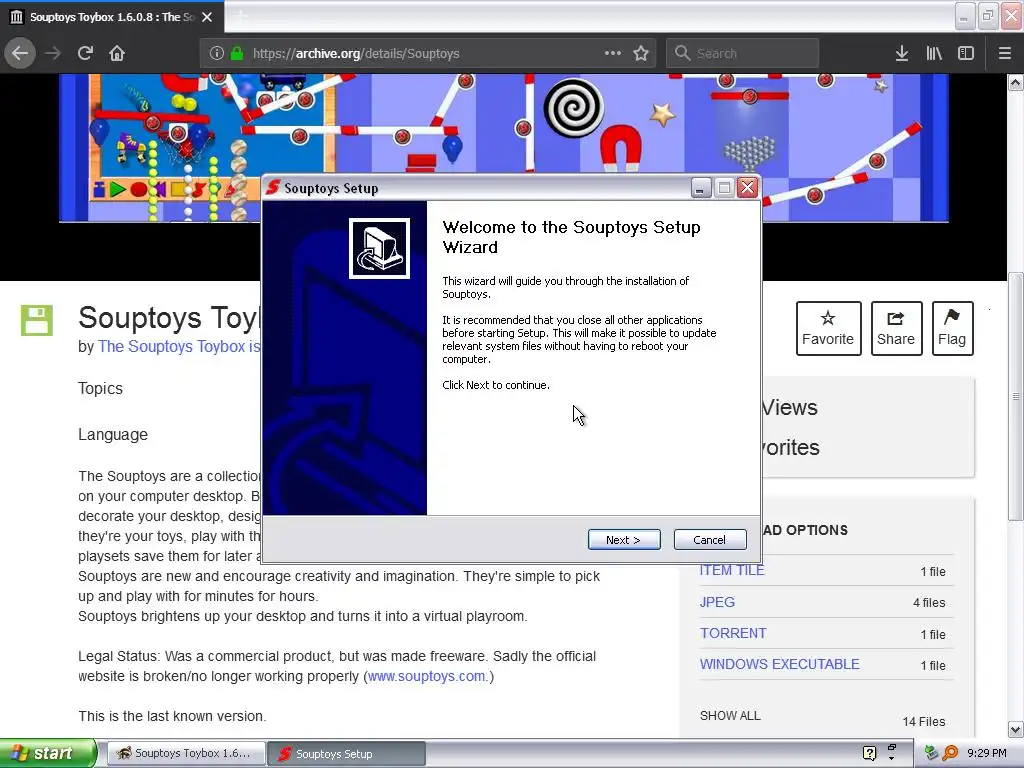Cancel the Souptoys Setup wizard
The height and width of the screenshot is (768, 1024).
point(709,539)
